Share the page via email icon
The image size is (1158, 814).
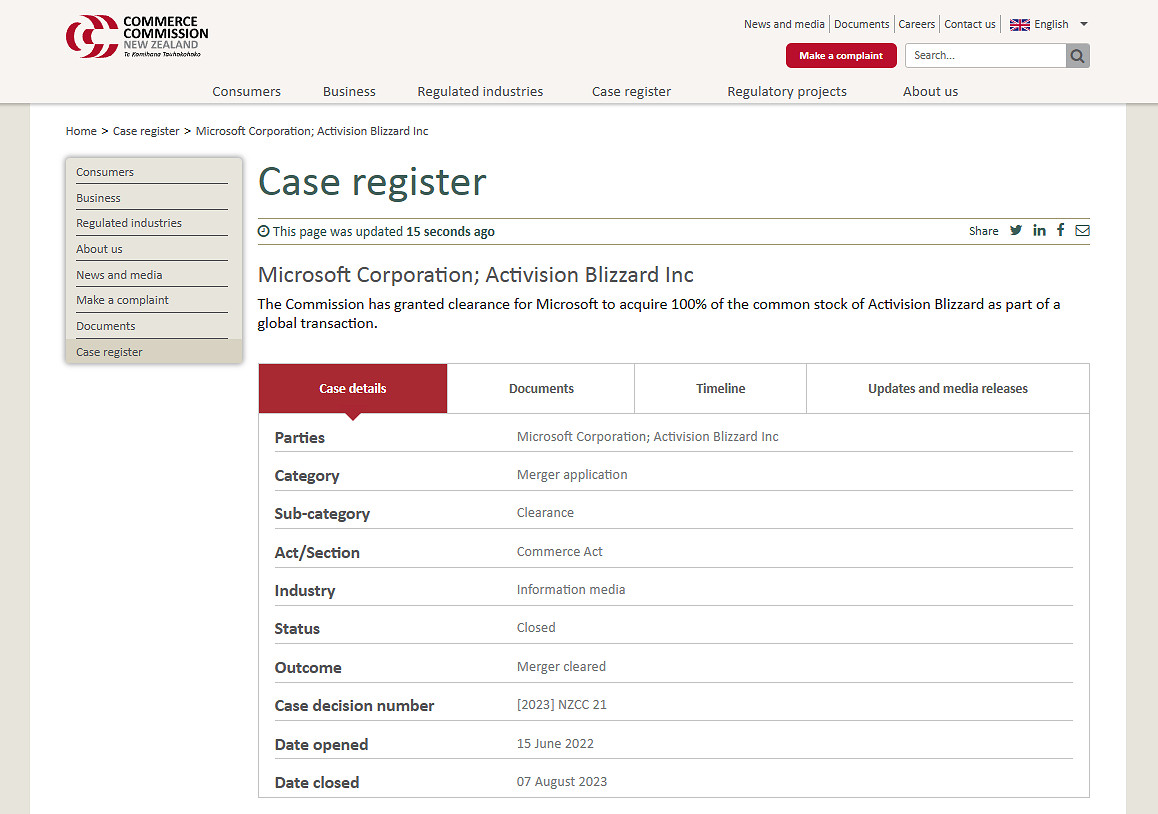[x=1082, y=230]
